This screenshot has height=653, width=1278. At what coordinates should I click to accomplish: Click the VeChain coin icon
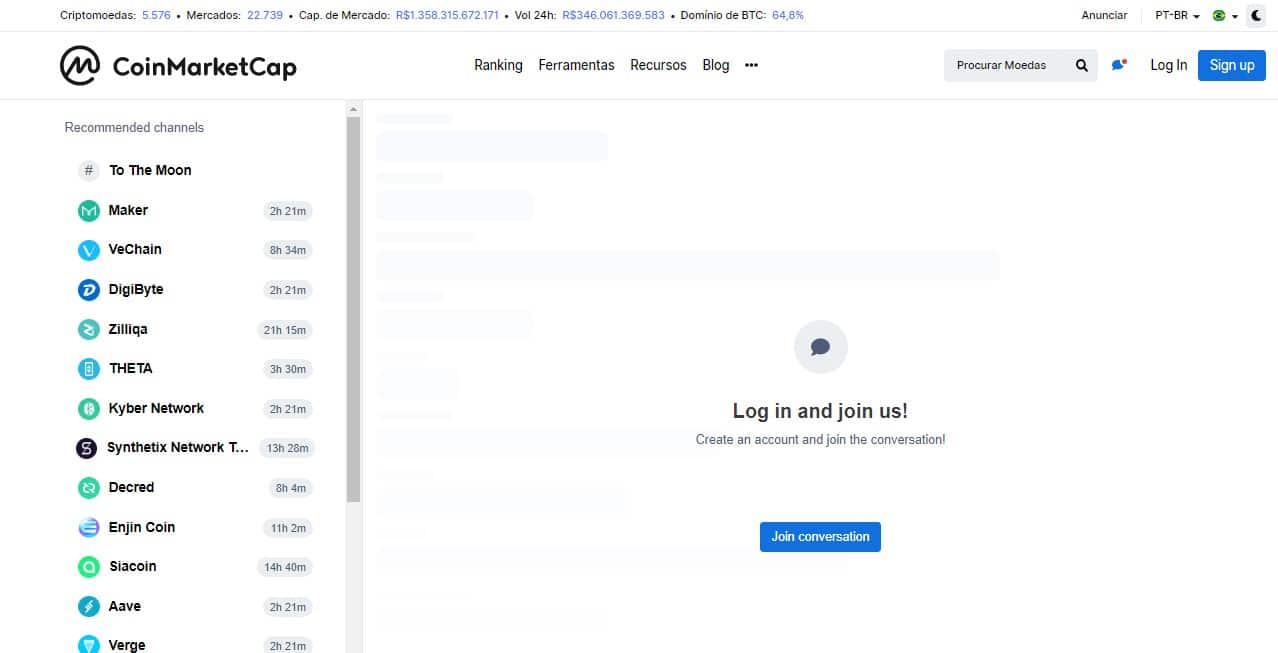89,250
